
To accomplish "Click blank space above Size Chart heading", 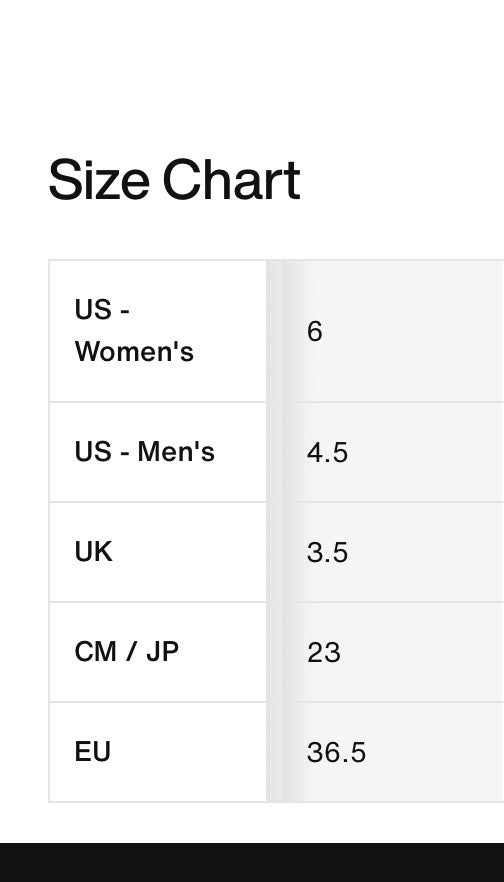I will click(252, 73).
